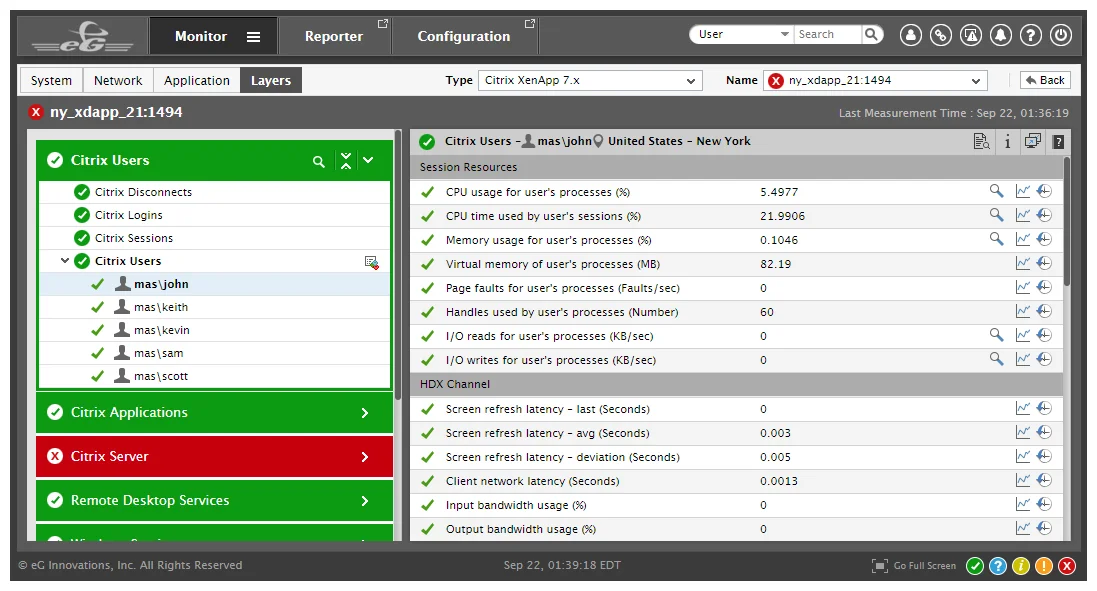Viewport: 1097px width, 591px height.
Task: Open graph for Client network latency
Action: click(1023, 480)
